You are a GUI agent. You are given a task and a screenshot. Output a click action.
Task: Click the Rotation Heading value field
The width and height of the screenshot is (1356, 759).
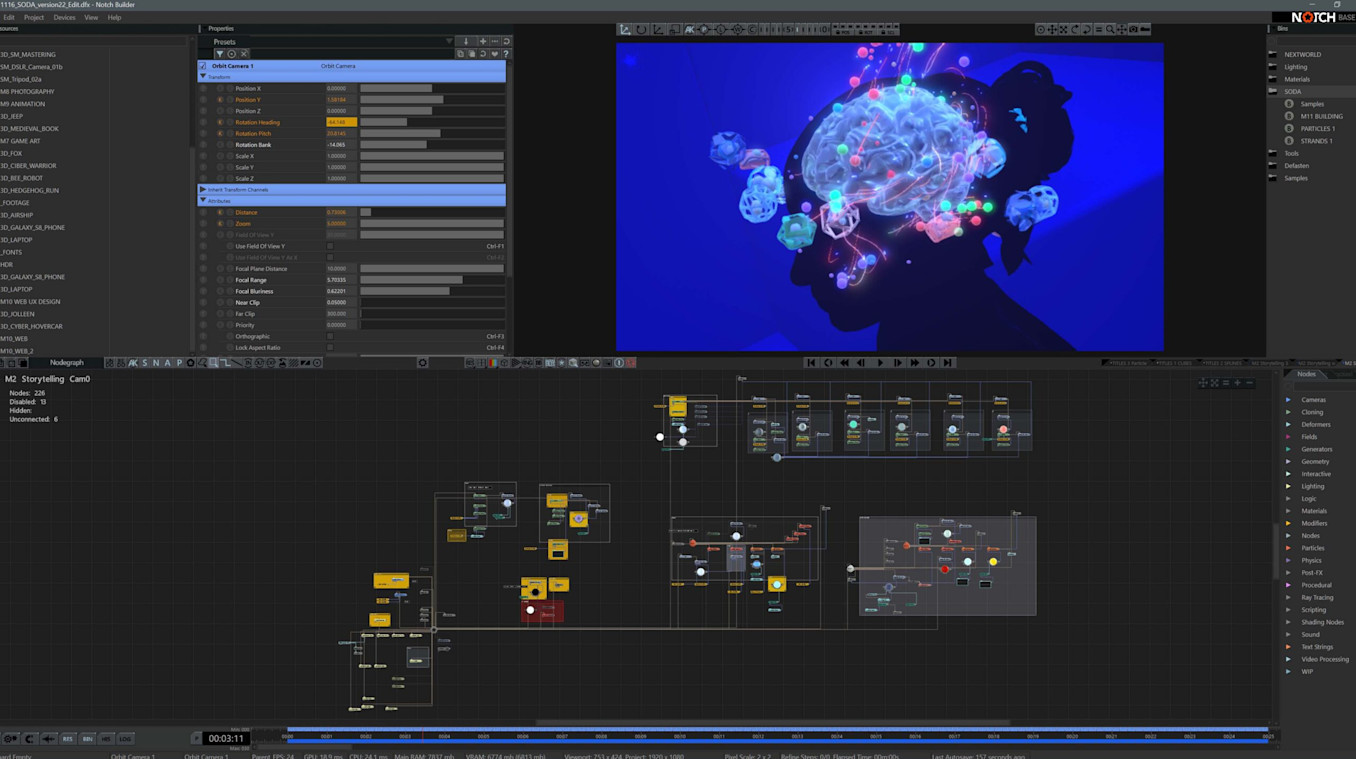(x=340, y=122)
